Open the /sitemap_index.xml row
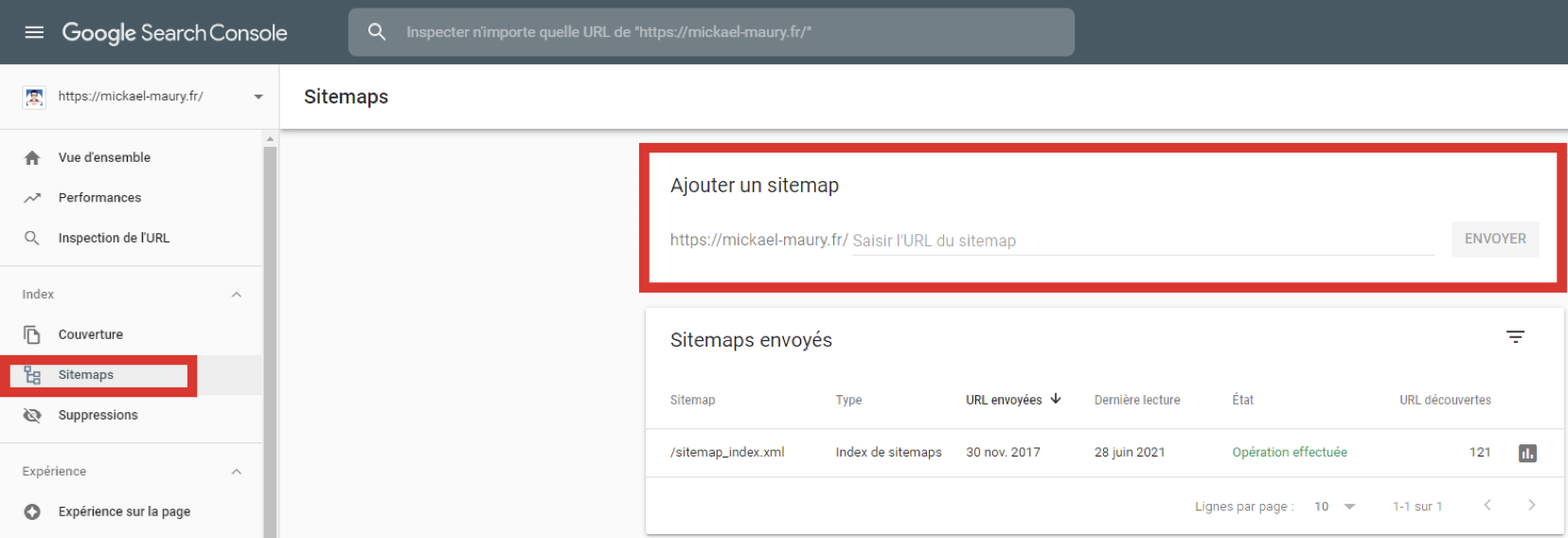The height and width of the screenshot is (538, 1568). pyautogui.click(x=727, y=453)
